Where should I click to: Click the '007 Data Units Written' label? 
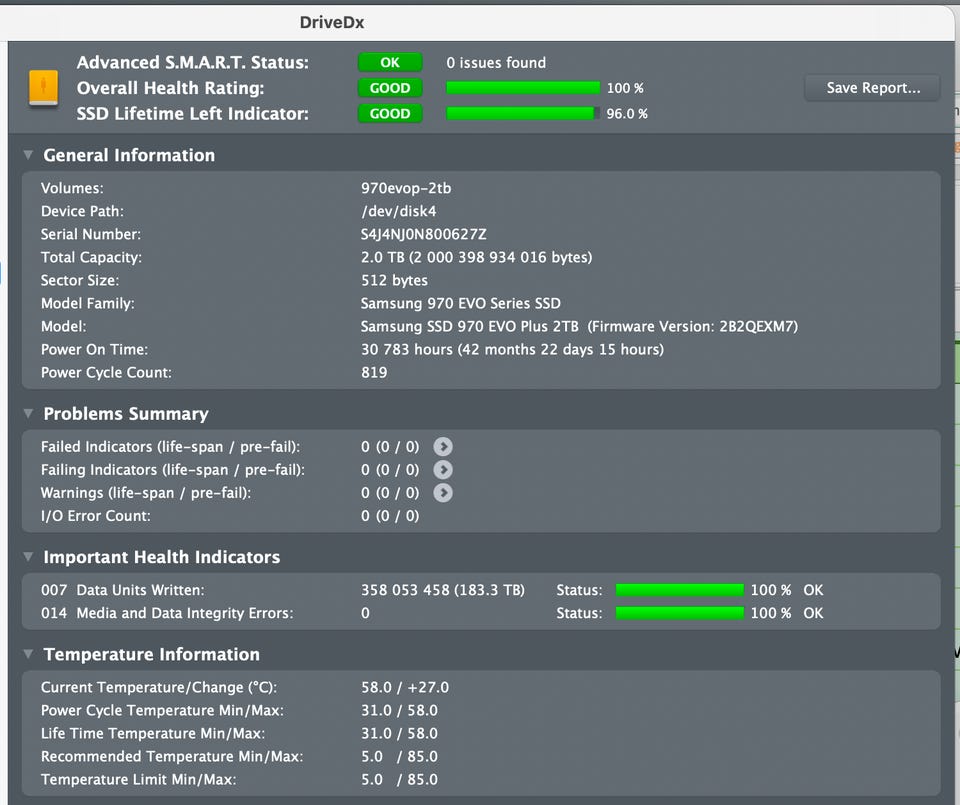tap(122, 590)
